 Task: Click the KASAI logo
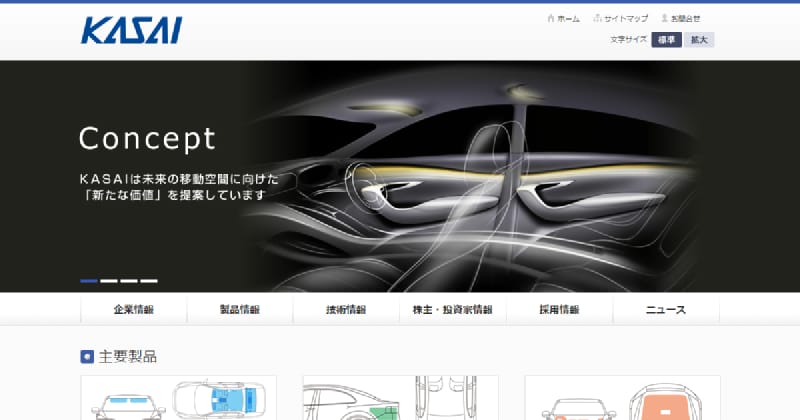click(x=131, y=30)
